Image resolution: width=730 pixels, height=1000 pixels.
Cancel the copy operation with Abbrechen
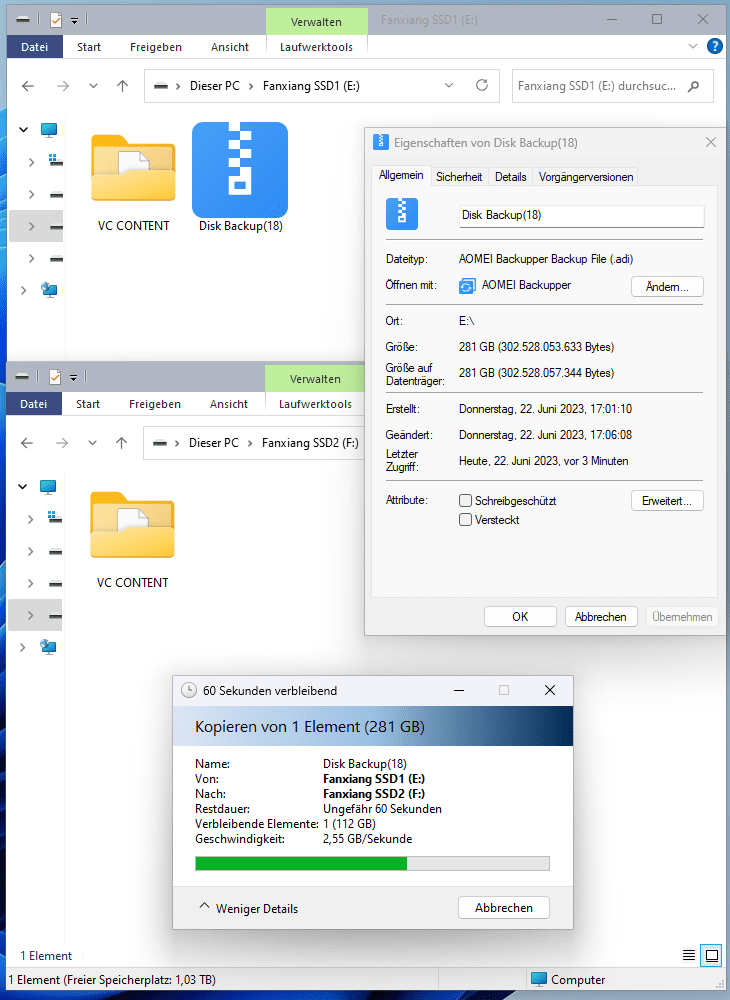click(504, 908)
